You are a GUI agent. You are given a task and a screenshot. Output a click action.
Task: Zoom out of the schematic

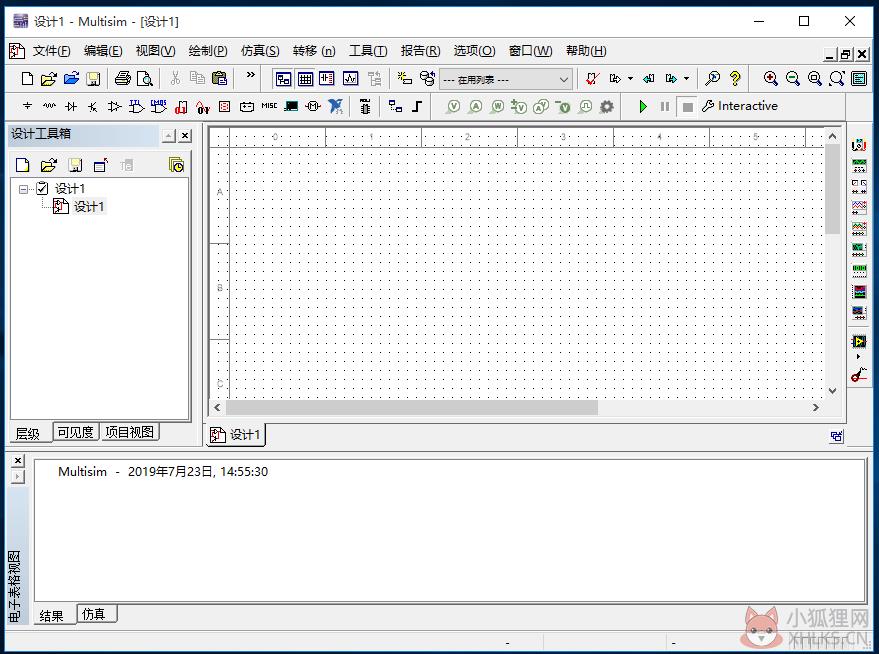pyautogui.click(x=793, y=78)
